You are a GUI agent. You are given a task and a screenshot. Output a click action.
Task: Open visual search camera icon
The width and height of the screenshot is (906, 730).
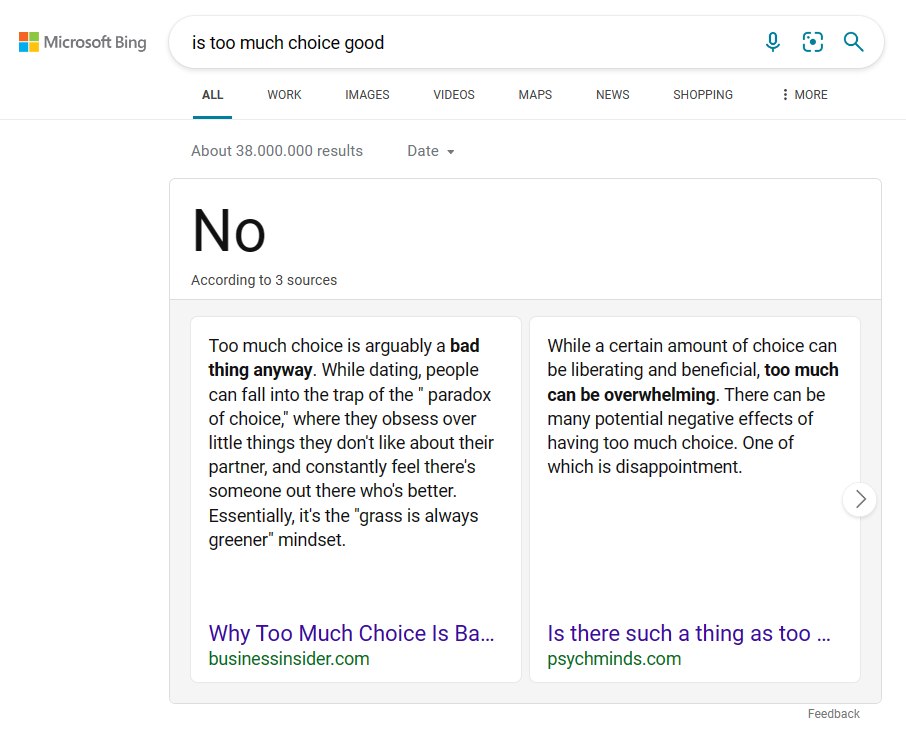tap(812, 42)
